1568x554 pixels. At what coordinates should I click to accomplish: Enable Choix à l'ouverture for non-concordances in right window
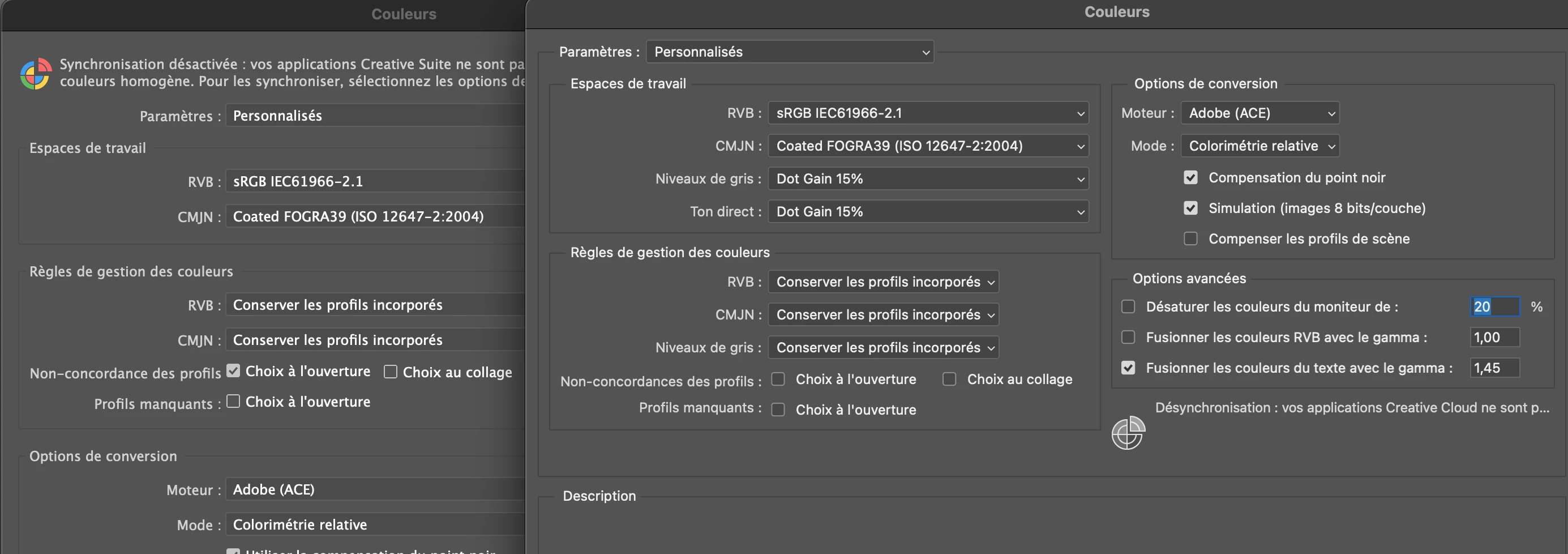778,378
